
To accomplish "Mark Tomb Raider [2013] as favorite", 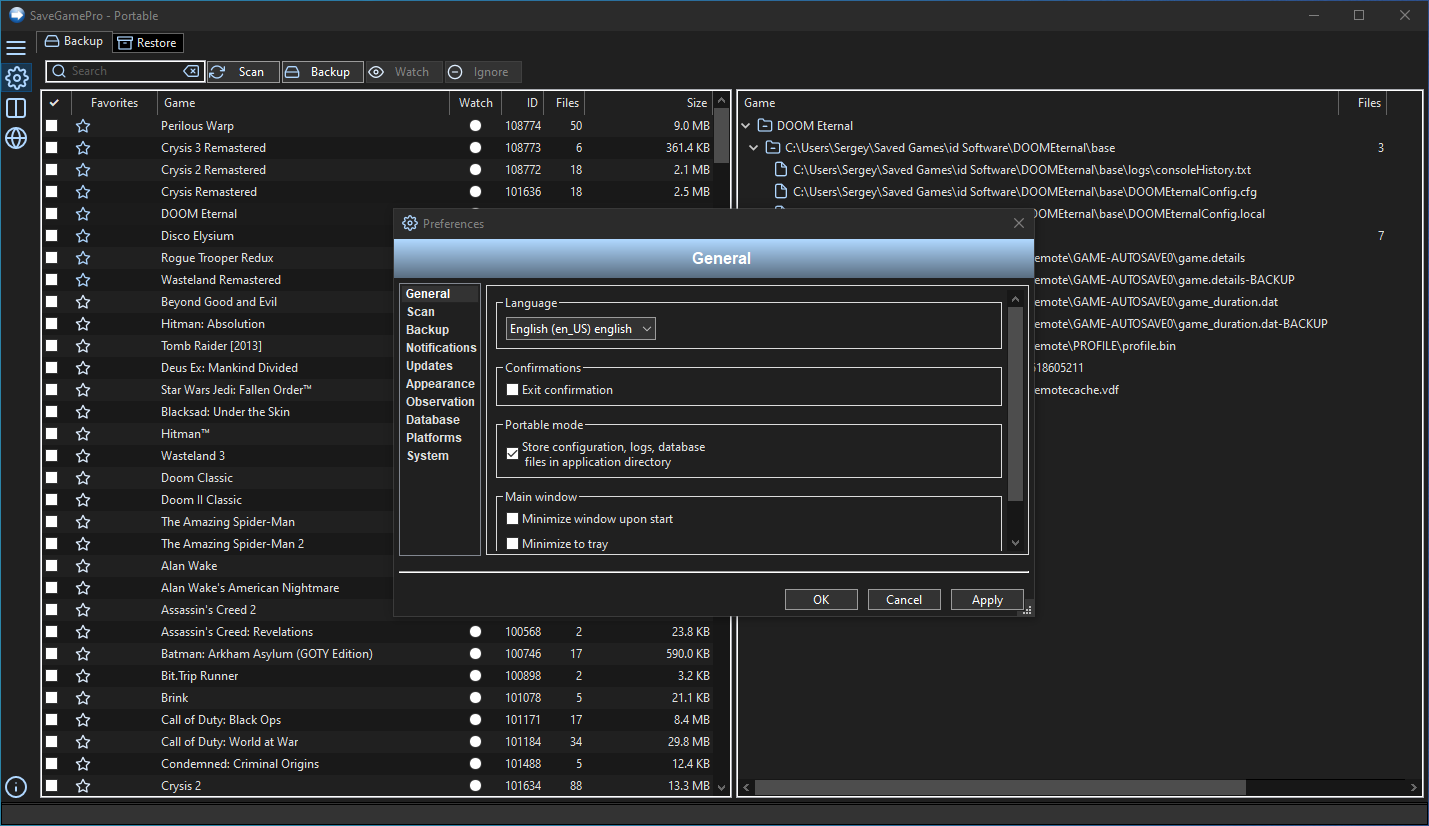I will click(x=83, y=346).
